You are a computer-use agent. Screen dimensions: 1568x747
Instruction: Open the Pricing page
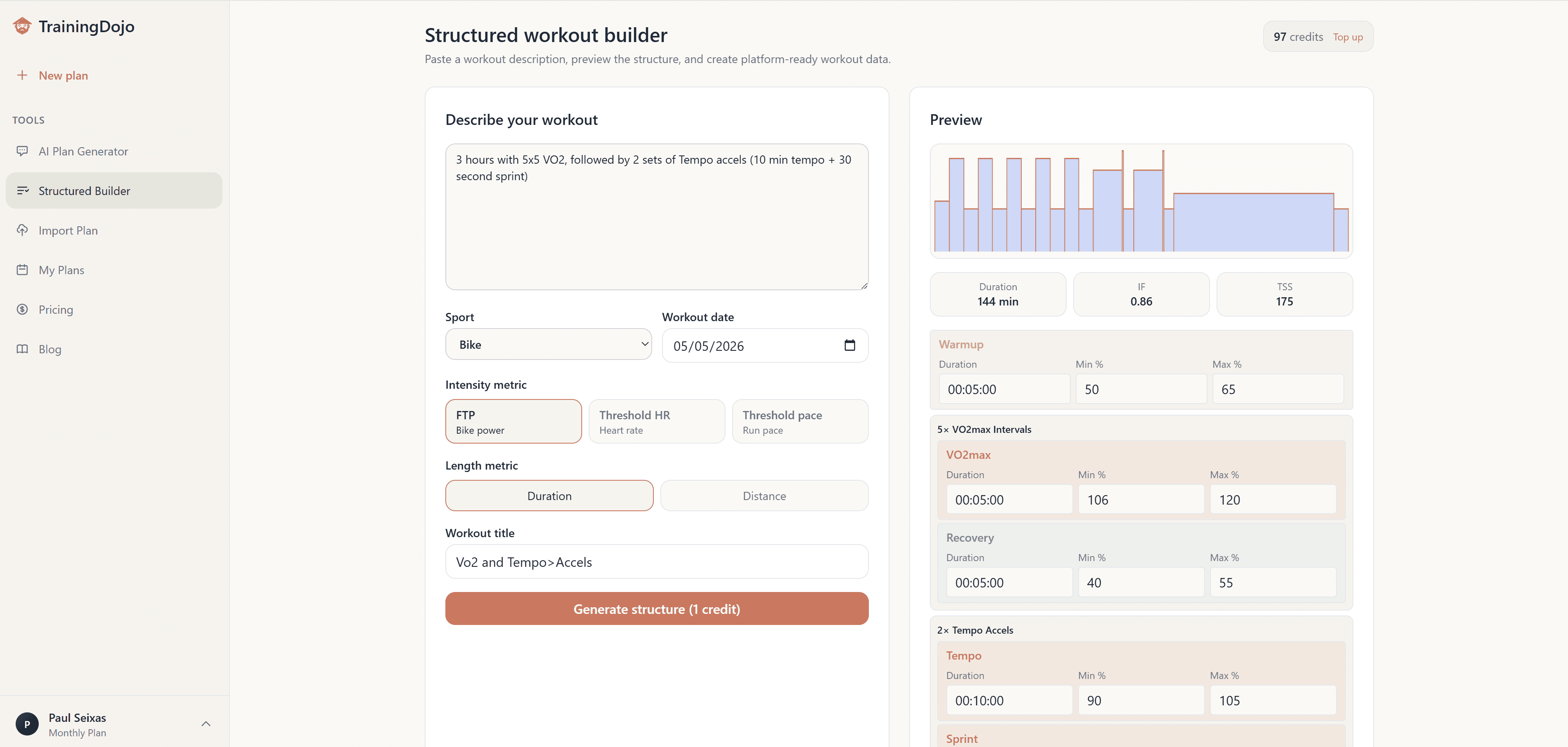click(114, 310)
